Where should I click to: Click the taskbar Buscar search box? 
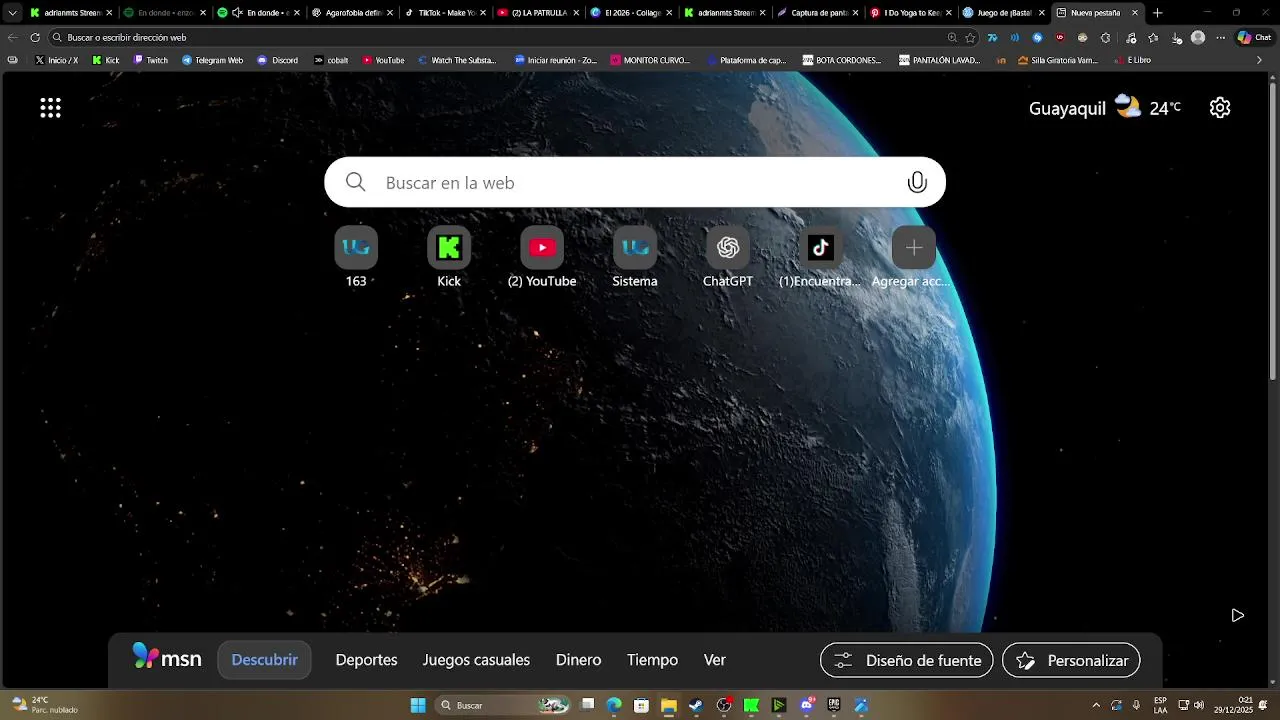tap(503, 706)
